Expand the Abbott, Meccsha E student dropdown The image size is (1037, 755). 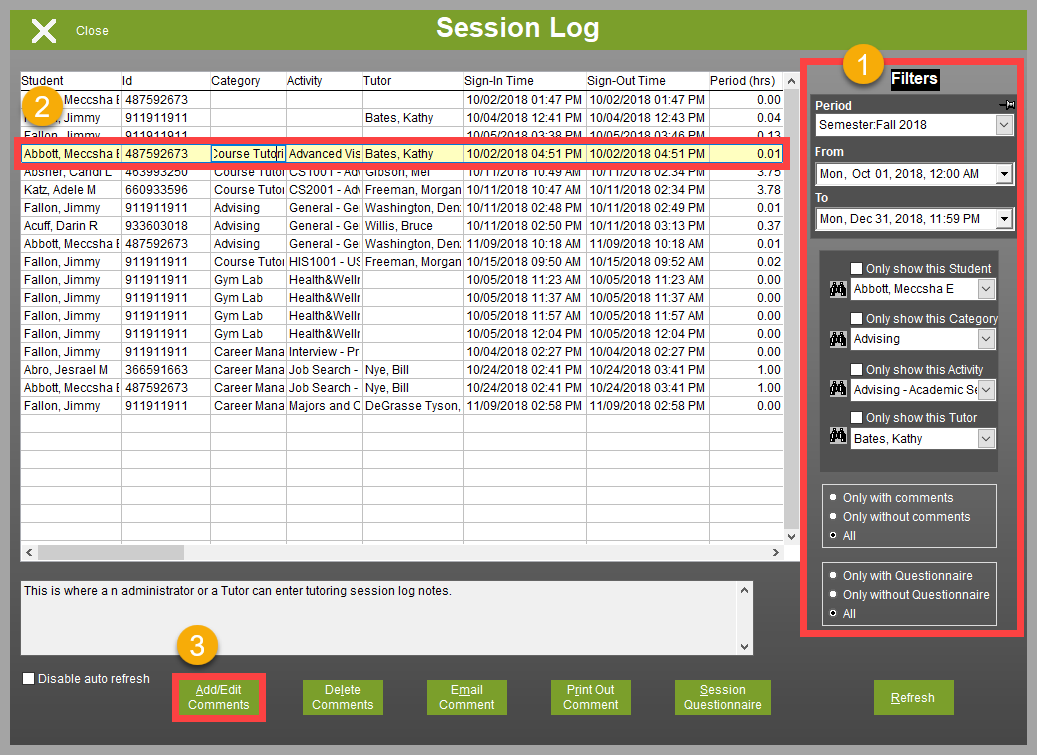tap(986, 289)
